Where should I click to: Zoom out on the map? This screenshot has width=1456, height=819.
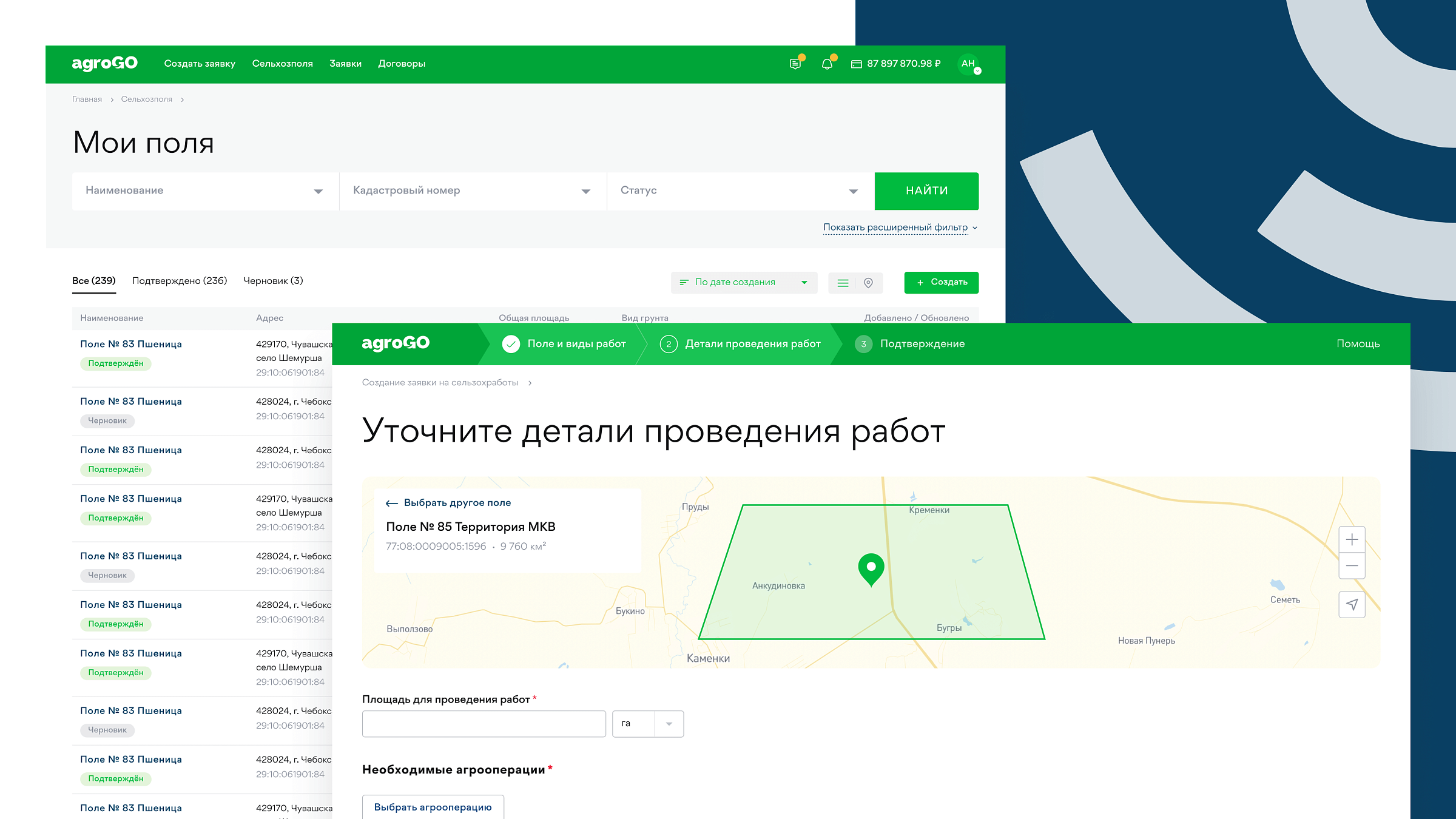pyautogui.click(x=1352, y=566)
